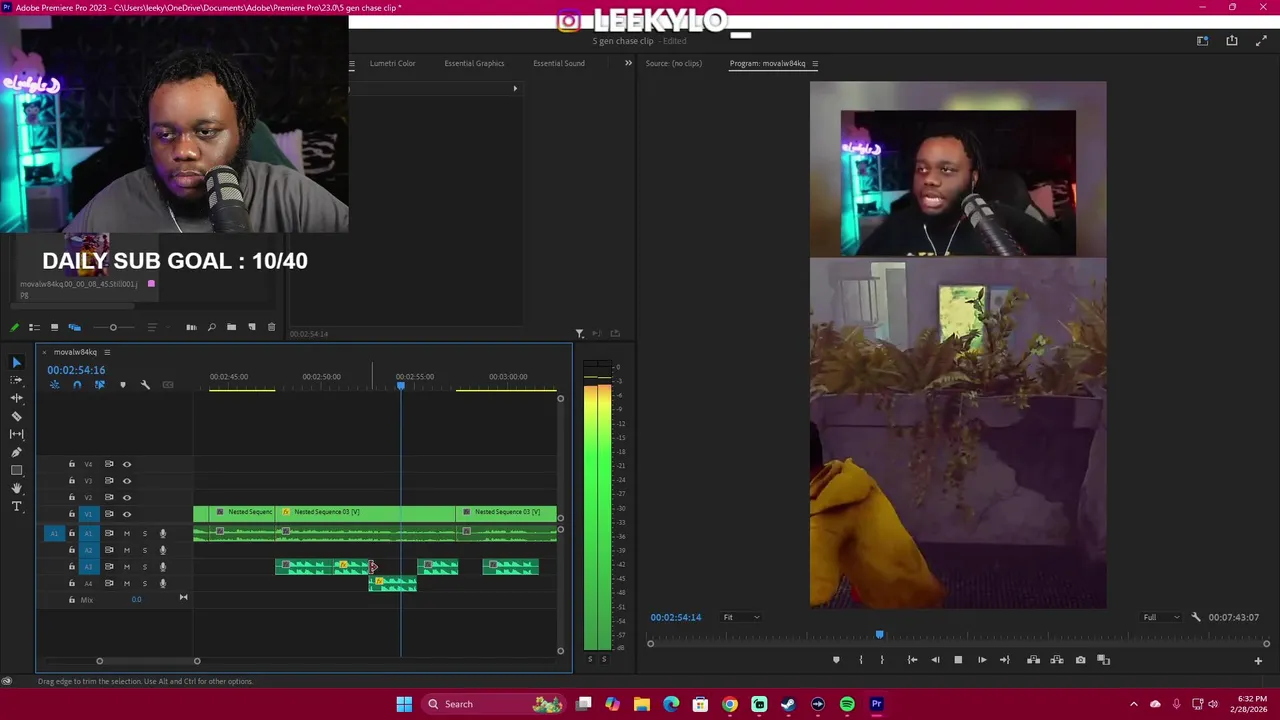Go to Out point in Program monitor

(x=1005, y=660)
